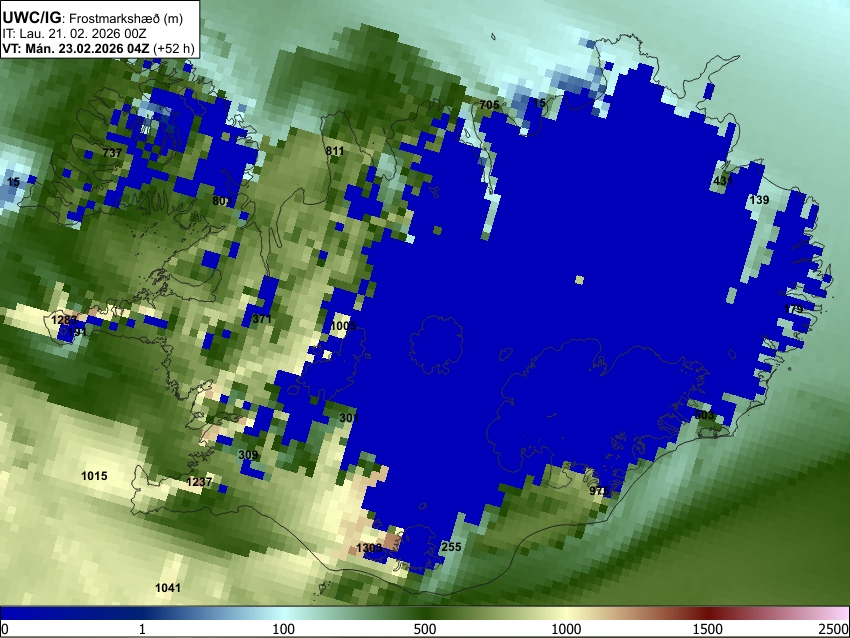Click the 705 value on the map

(x=489, y=105)
